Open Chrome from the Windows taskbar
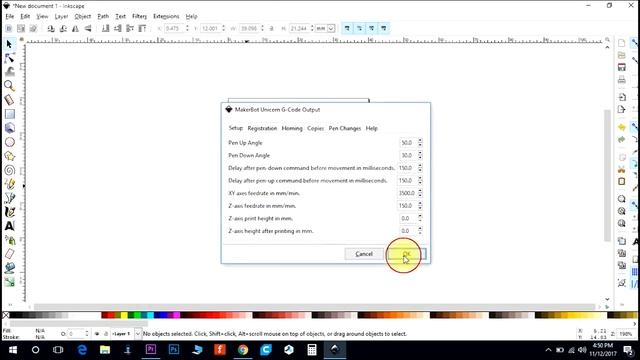 [243, 350]
